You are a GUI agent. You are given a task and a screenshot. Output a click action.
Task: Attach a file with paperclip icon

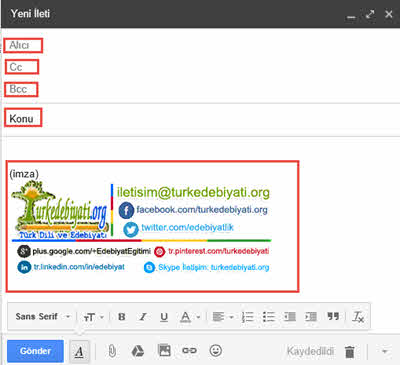coord(112,351)
